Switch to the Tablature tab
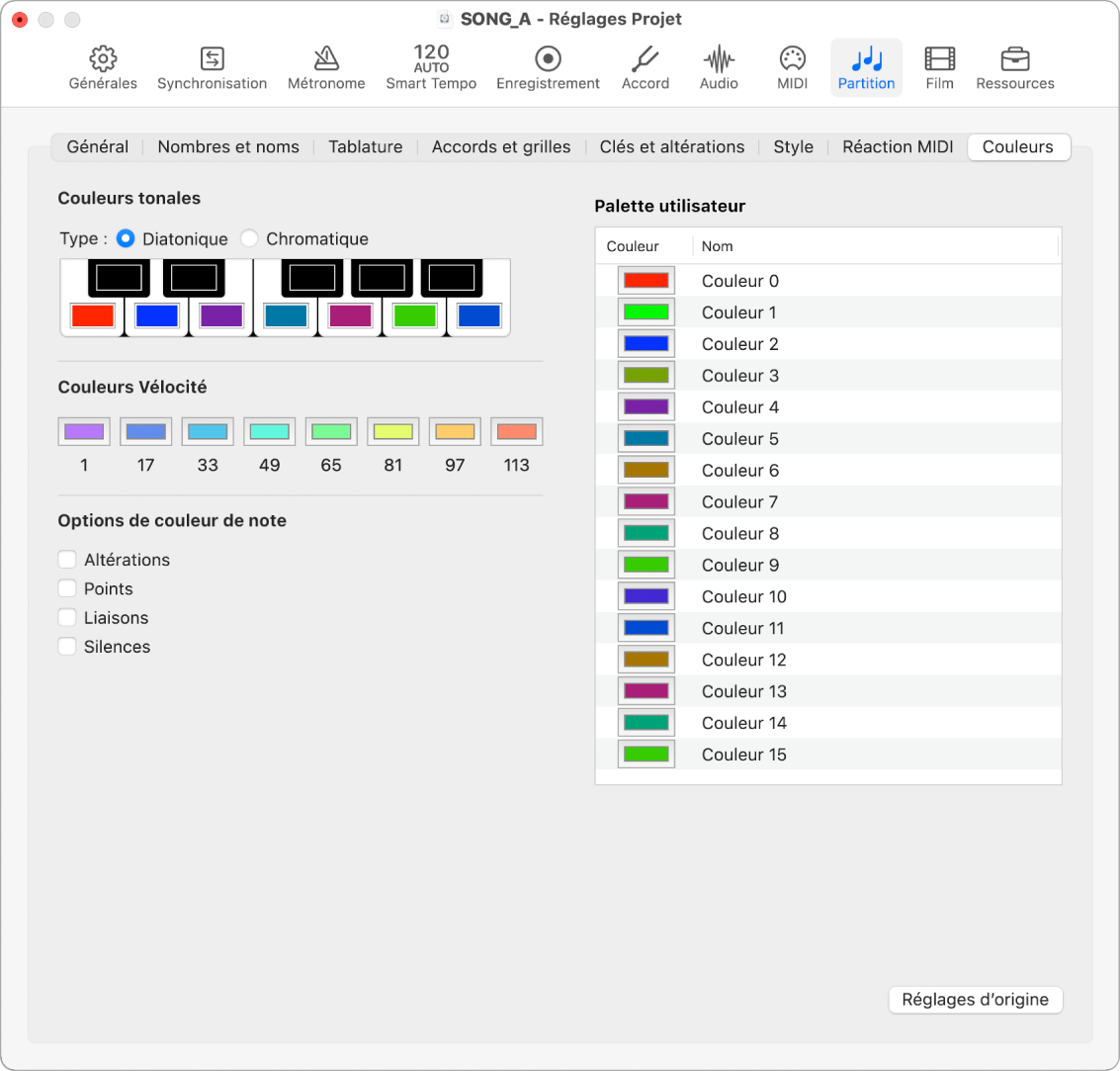Screen dimensions: 1120x1071 [365, 146]
